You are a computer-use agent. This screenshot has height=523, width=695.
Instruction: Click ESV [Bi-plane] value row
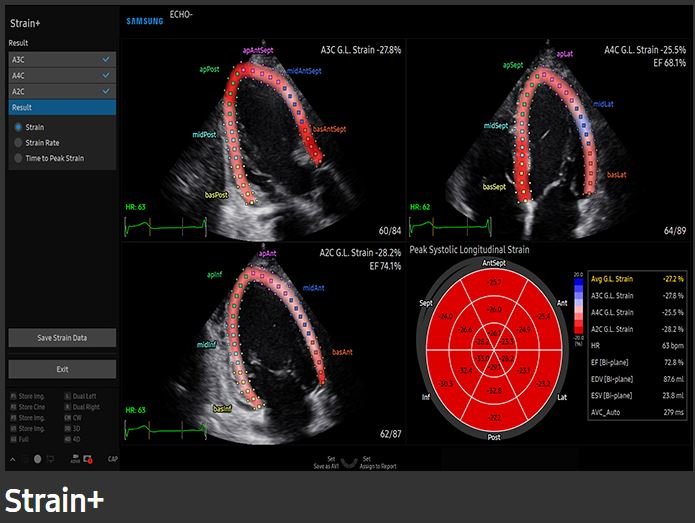point(637,395)
